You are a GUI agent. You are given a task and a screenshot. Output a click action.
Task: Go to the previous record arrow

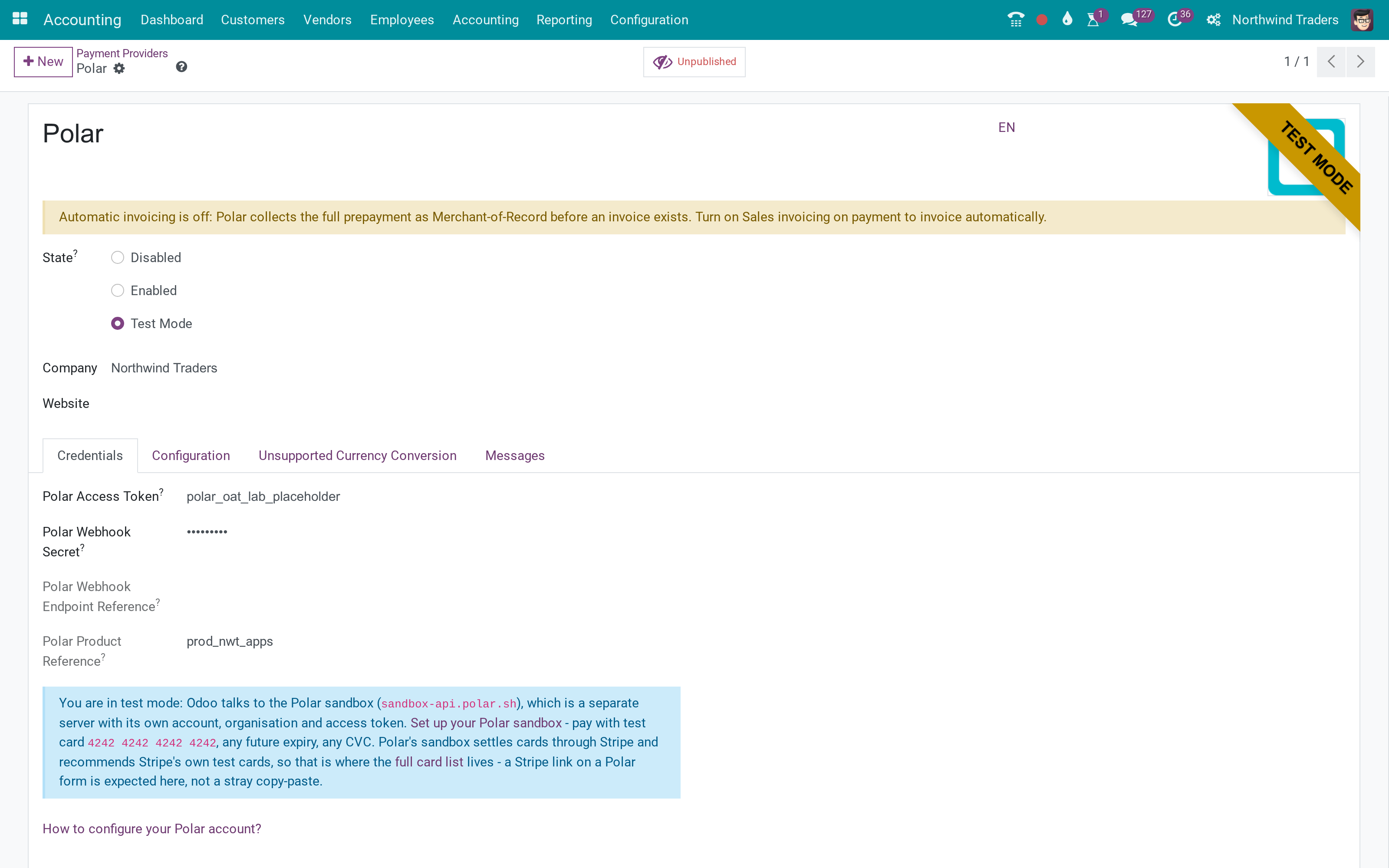(1331, 62)
